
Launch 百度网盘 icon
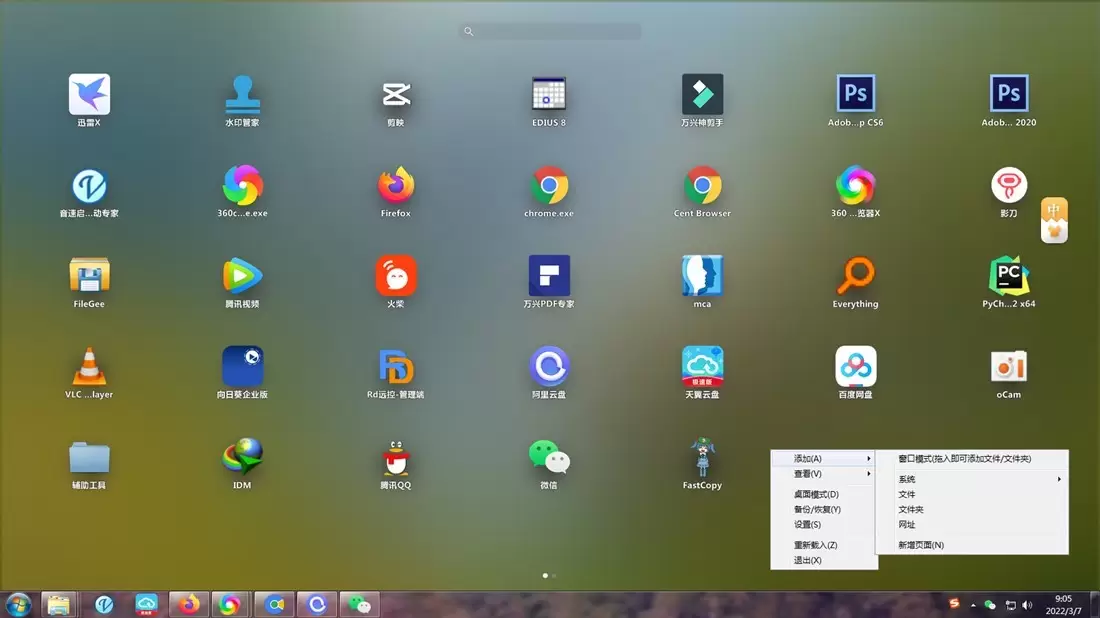[855, 366]
